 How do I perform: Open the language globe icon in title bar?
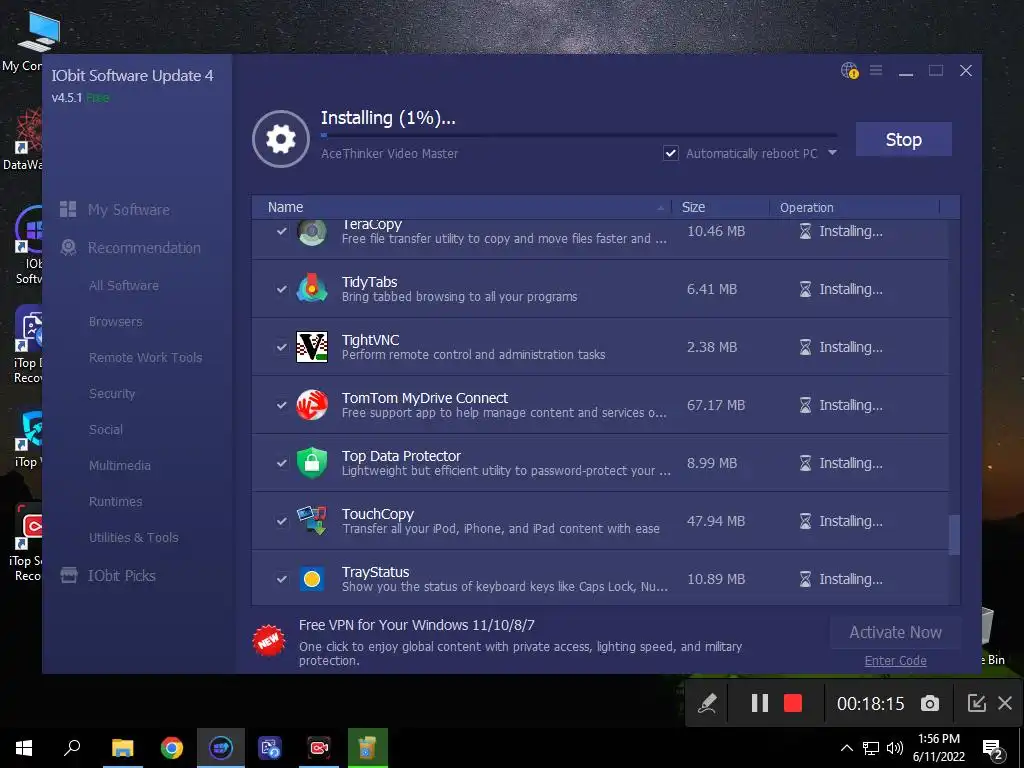[849, 71]
